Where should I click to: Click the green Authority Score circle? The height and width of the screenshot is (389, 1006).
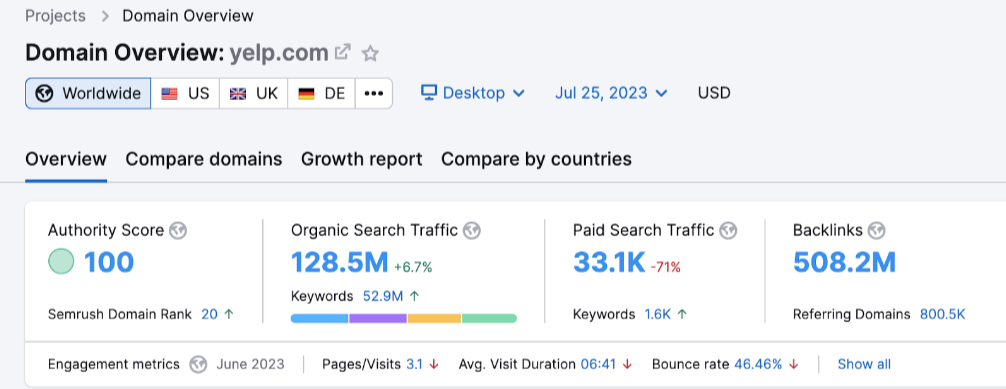[x=61, y=262]
